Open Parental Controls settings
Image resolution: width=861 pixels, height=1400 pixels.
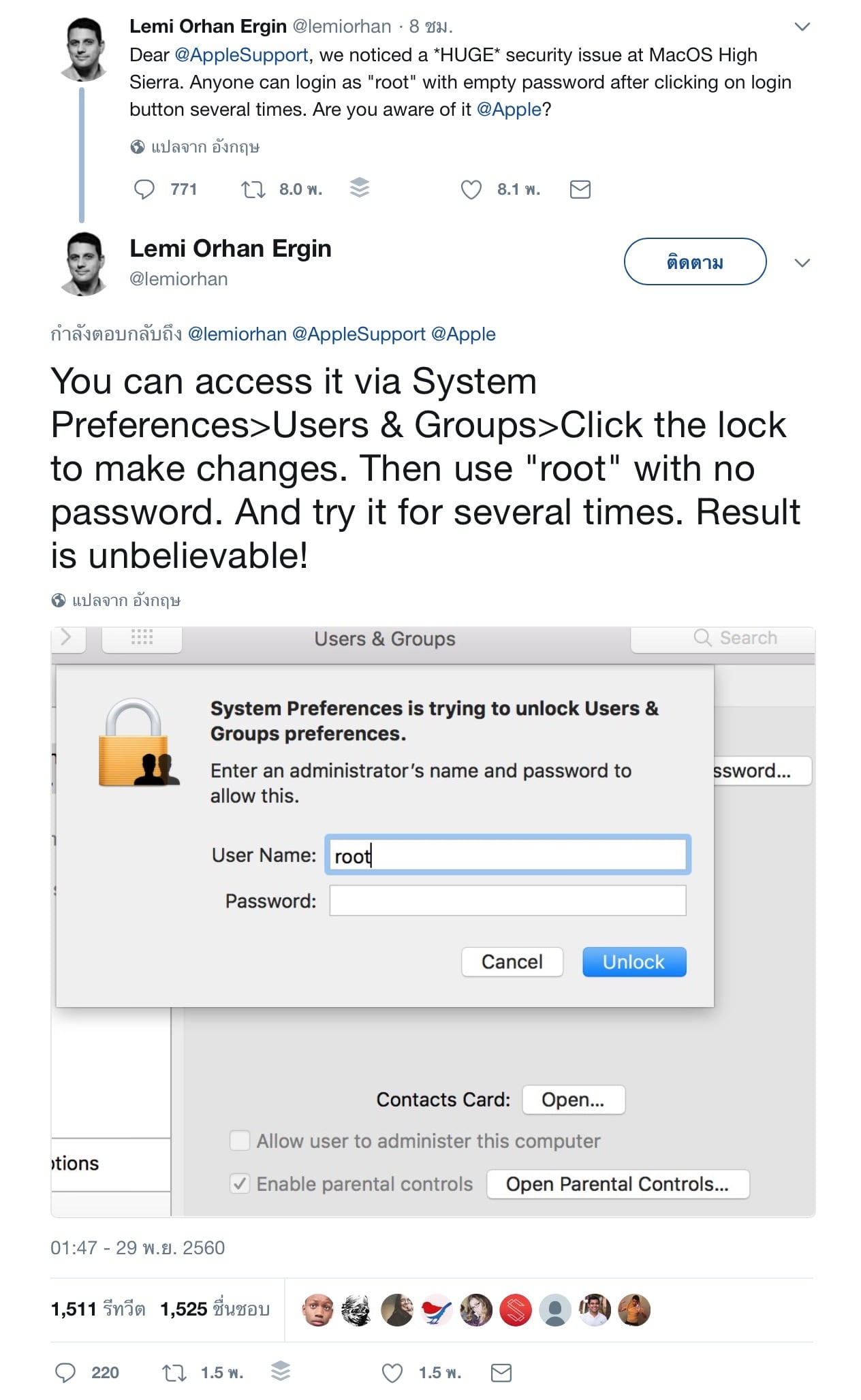pos(617,1183)
